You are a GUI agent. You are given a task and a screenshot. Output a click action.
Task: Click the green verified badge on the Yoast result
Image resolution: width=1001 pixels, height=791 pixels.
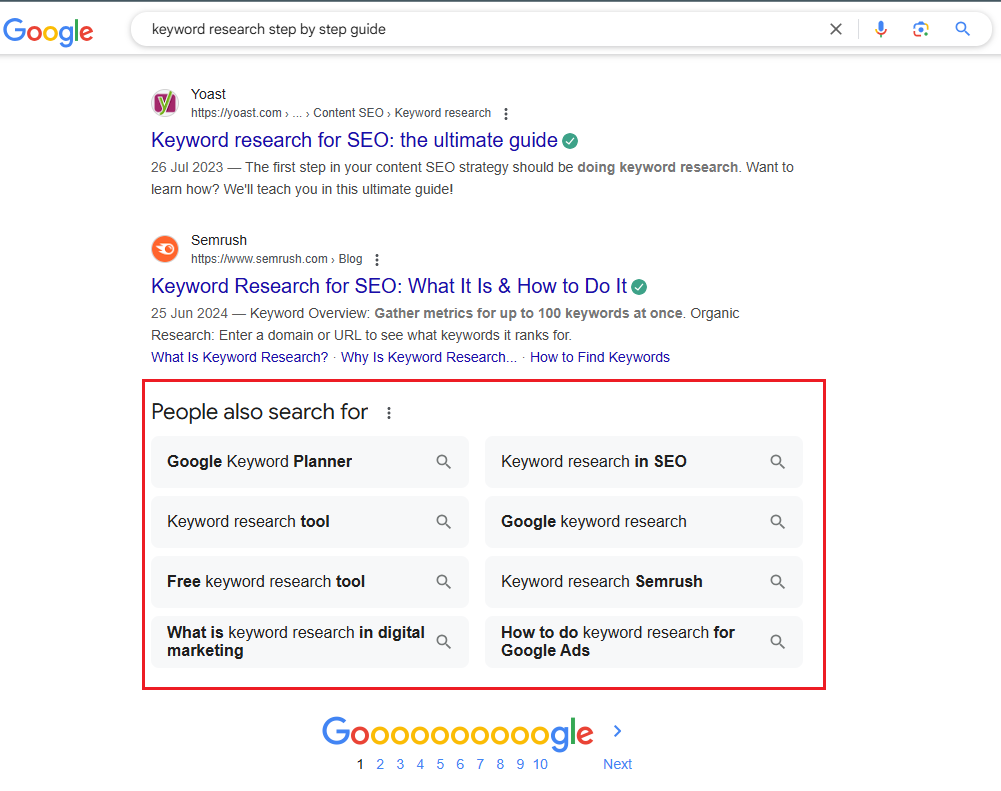click(570, 141)
